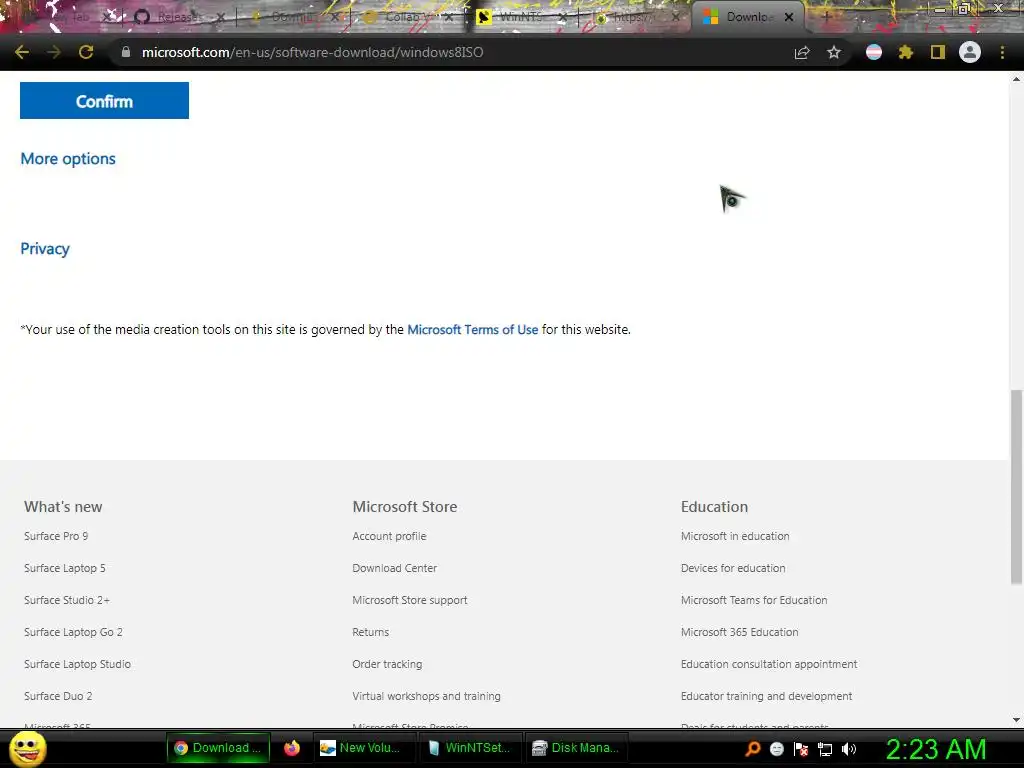Viewport: 1024px width, 768px height.
Task: Bookmark this page with the star icon
Action: 834,52
